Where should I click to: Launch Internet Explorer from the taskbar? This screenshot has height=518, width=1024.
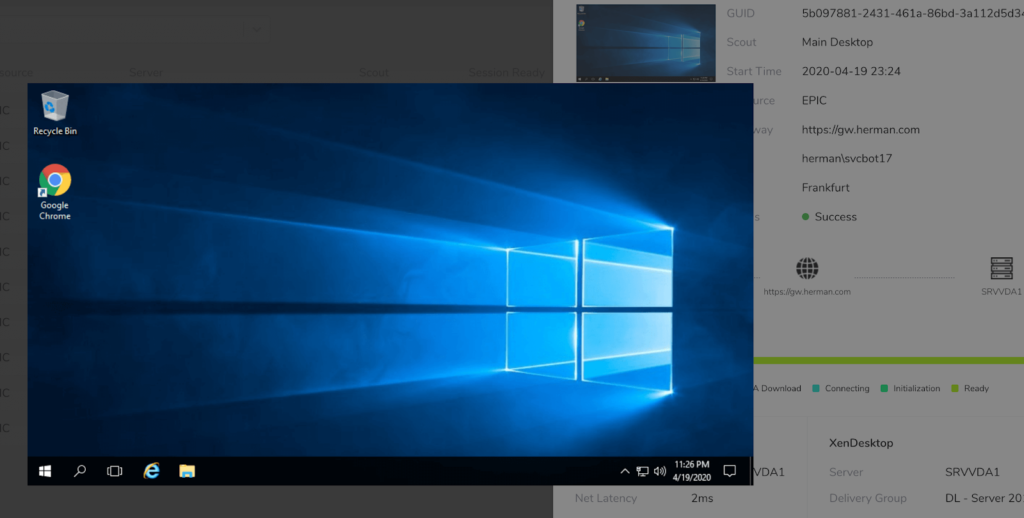click(152, 471)
